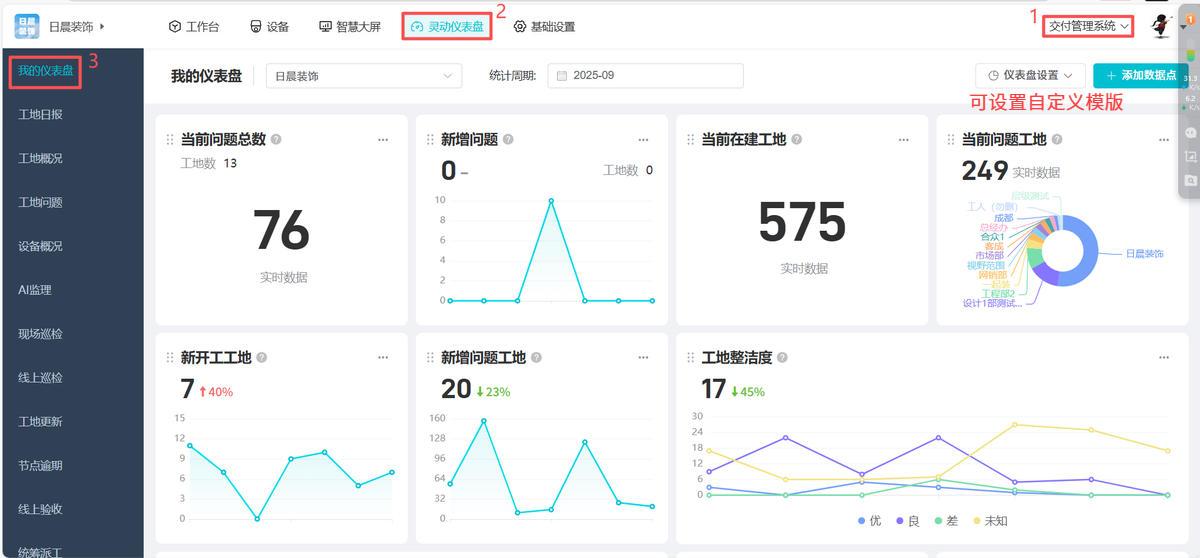The width and height of the screenshot is (1200, 558).
Task: Click screenshot crop icon in floating sidebar
Action: (x=1190, y=156)
